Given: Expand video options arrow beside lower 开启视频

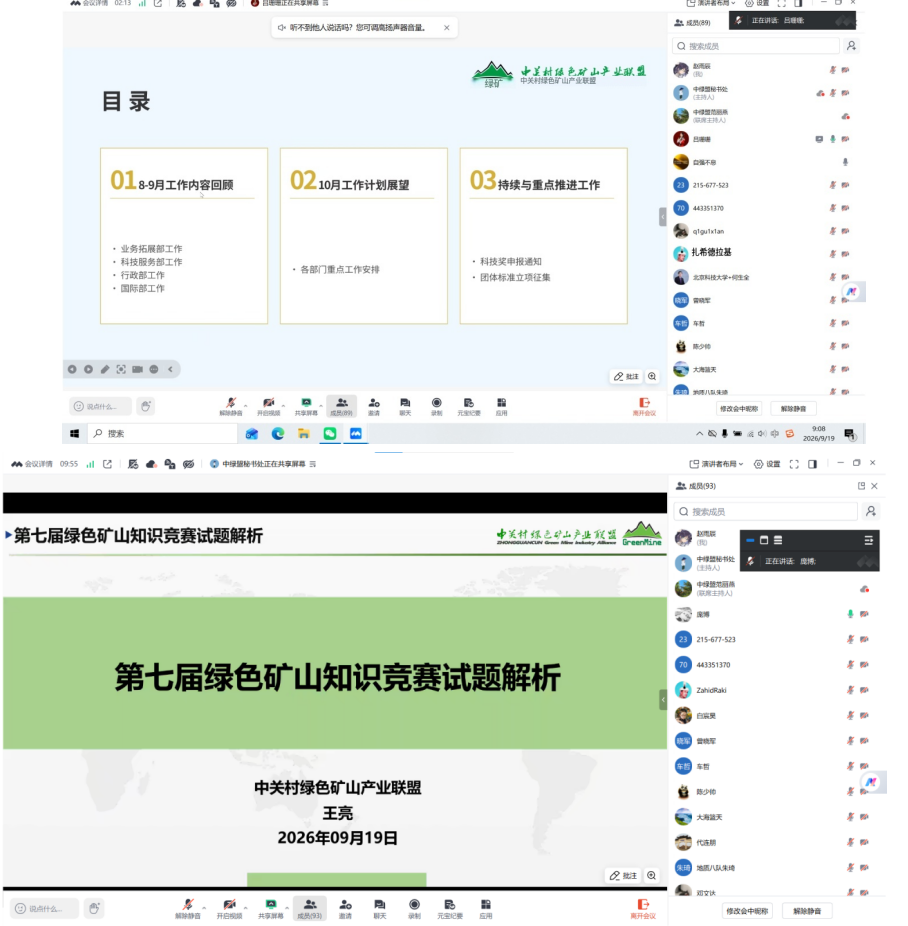Looking at the screenshot, I should 246,907.
